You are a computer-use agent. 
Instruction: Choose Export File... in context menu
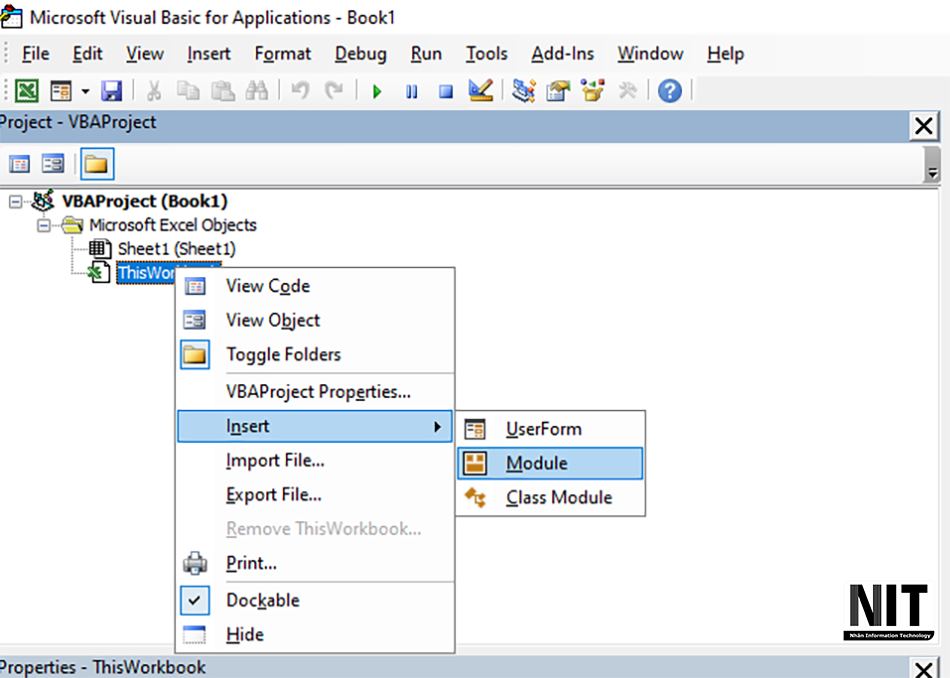coord(315,494)
